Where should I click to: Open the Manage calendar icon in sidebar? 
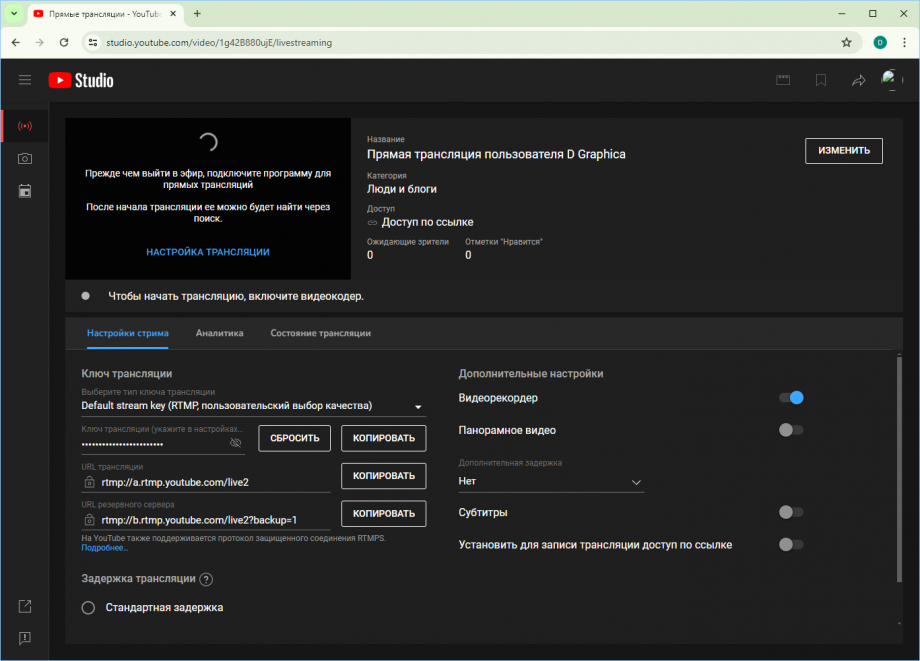pyautogui.click(x=25, y=191)
